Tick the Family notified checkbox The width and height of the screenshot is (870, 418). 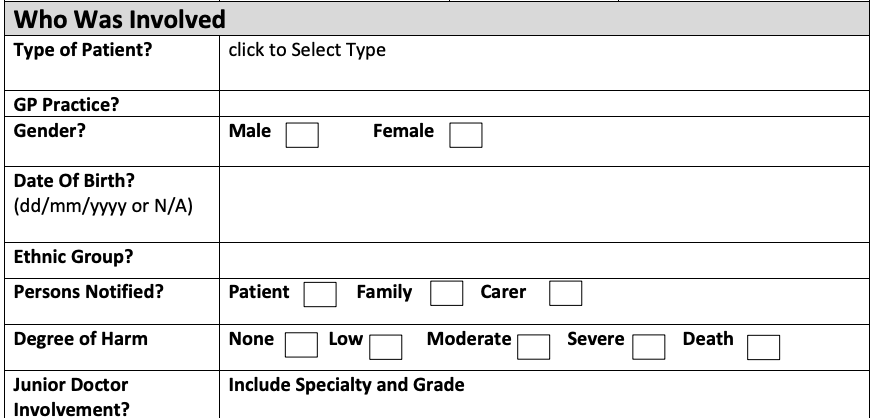point(446,294)
